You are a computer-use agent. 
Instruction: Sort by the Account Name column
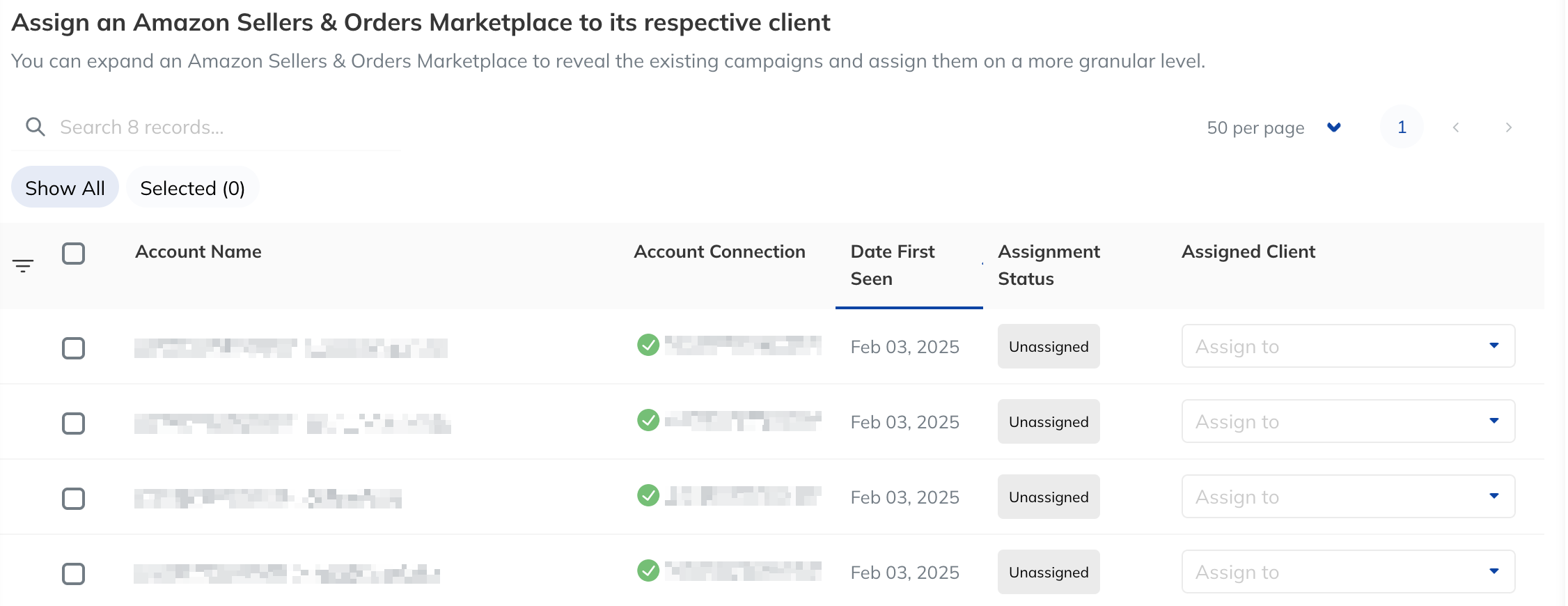198,251
